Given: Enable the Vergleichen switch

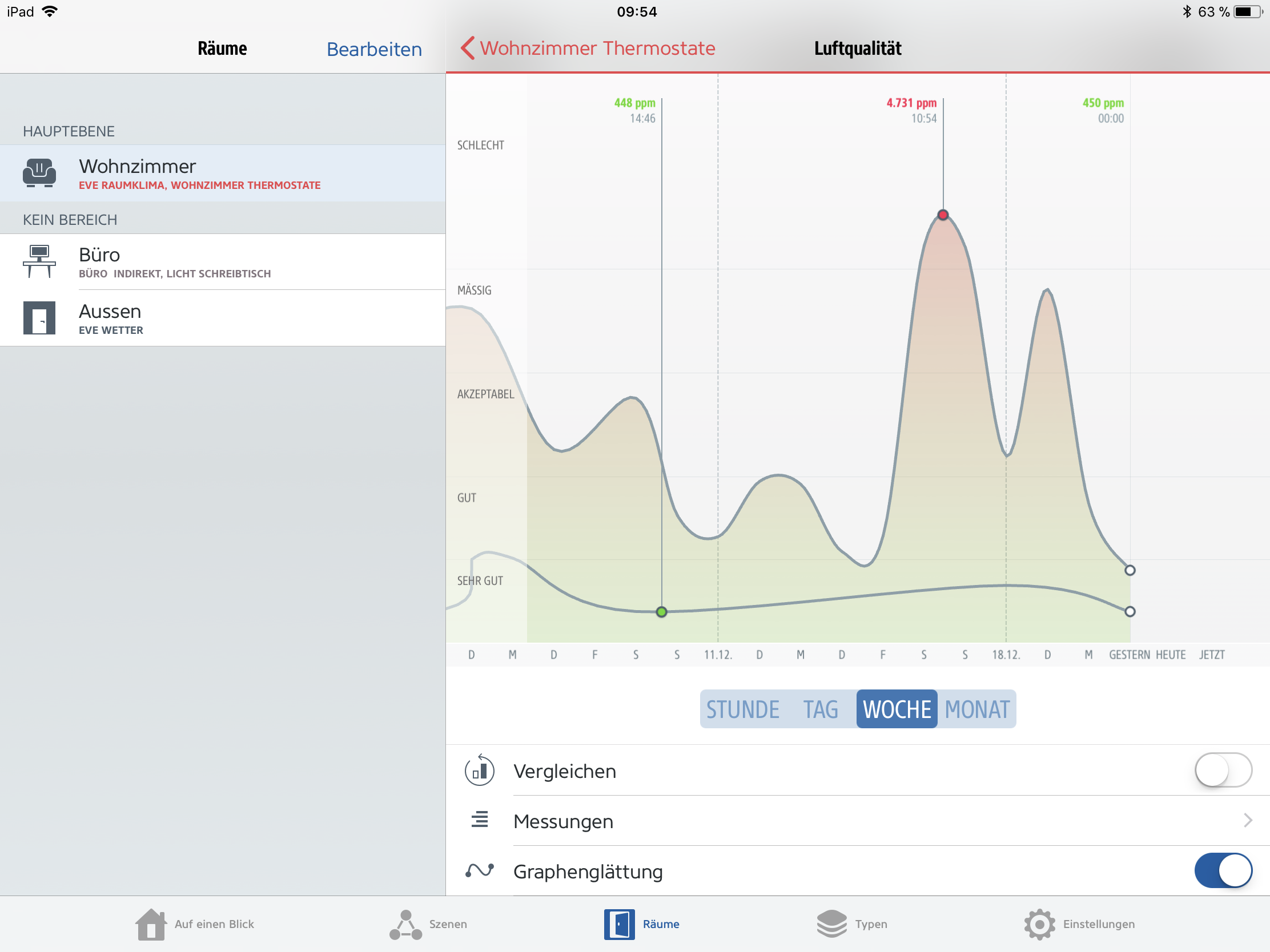Looking at the screenshot, I should click(x=1223, y=770).
